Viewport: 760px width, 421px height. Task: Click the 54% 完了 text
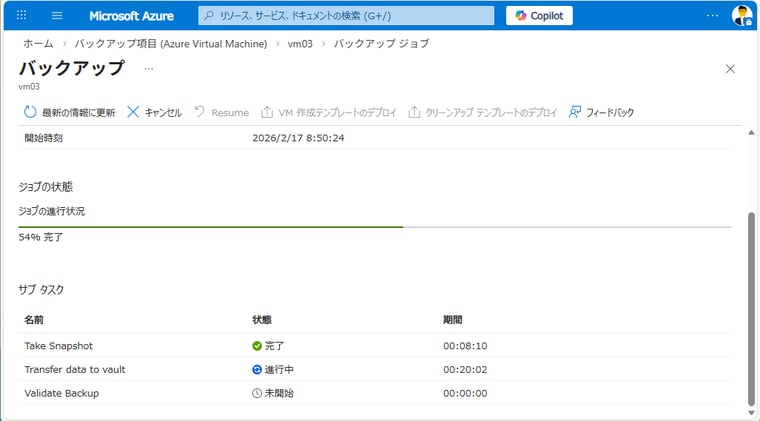41,237
